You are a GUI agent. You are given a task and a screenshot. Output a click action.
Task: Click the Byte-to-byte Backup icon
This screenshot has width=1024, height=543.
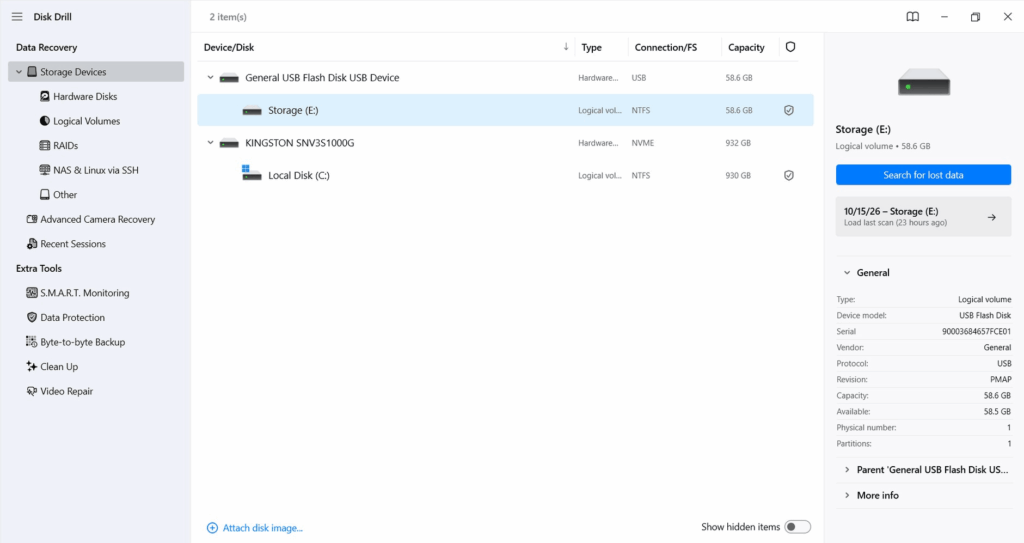31,342
